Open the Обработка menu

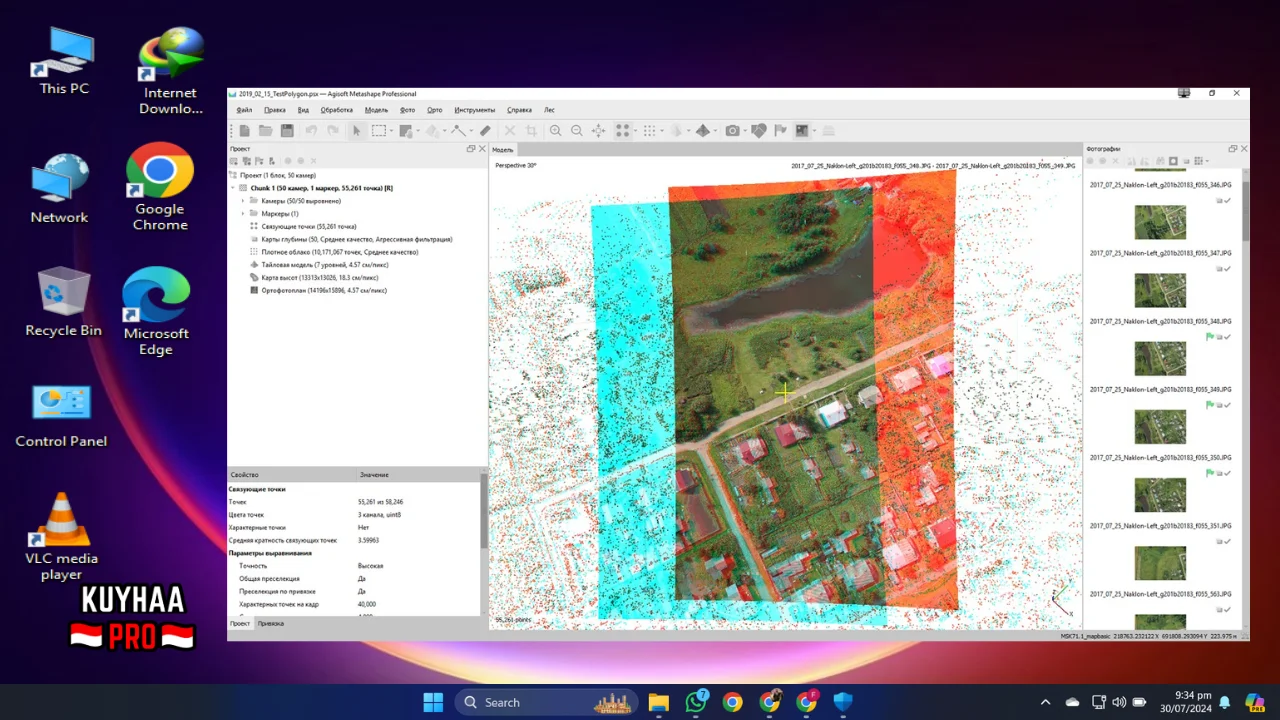tap(336, 110)
